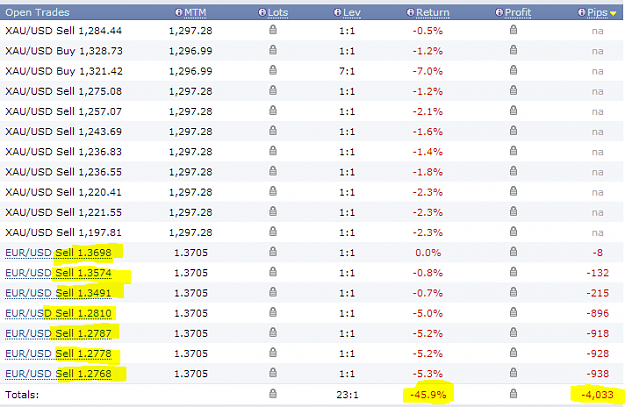Click the 0.0% return value
Screen dimensions: 625x407
click(x=428, y=253)
